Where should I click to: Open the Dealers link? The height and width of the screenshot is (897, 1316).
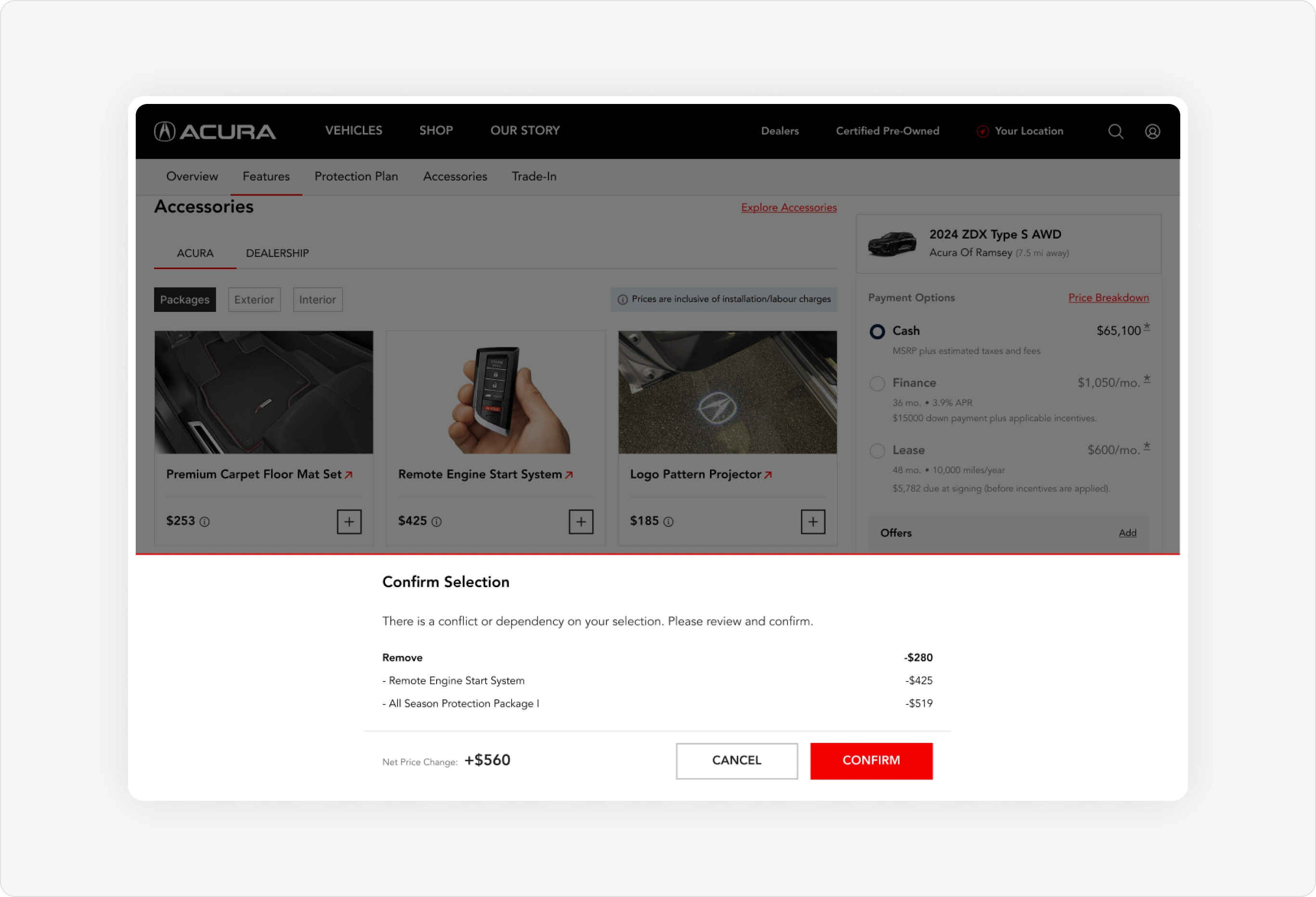[x=780, y=131]
